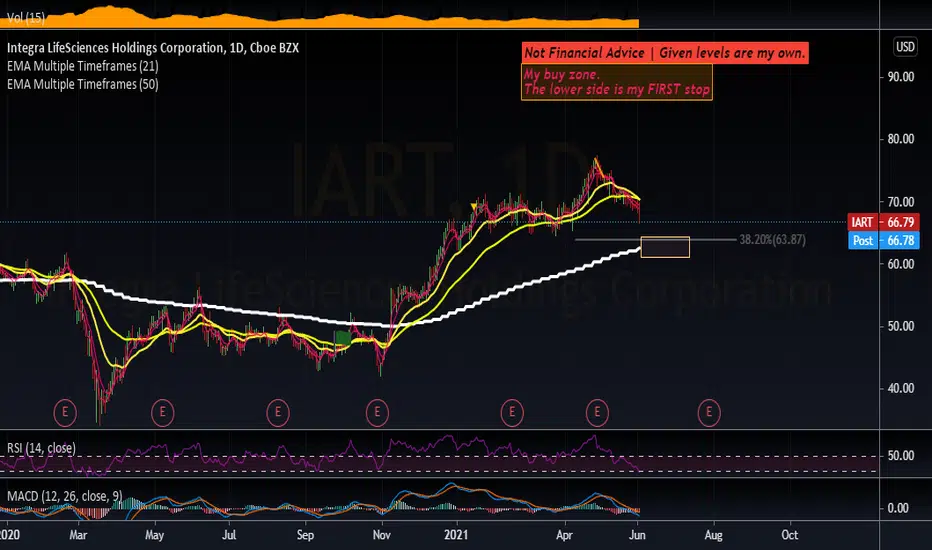Click the RSI 50.00 scale value
The height and width of the screenshot is (550, 932).
[x=900, y=456]
